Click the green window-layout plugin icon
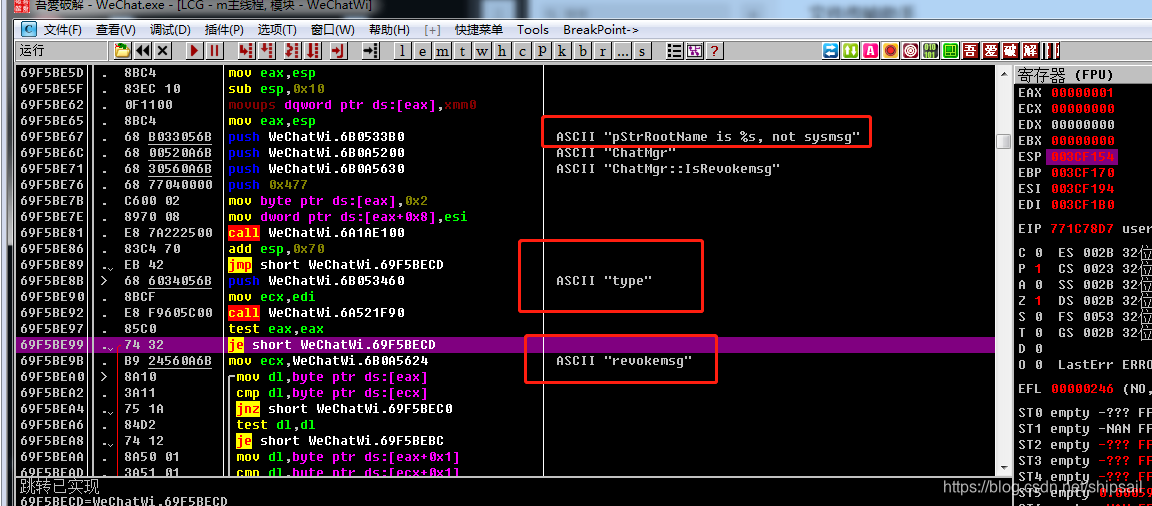 click(x=950, y=51)
